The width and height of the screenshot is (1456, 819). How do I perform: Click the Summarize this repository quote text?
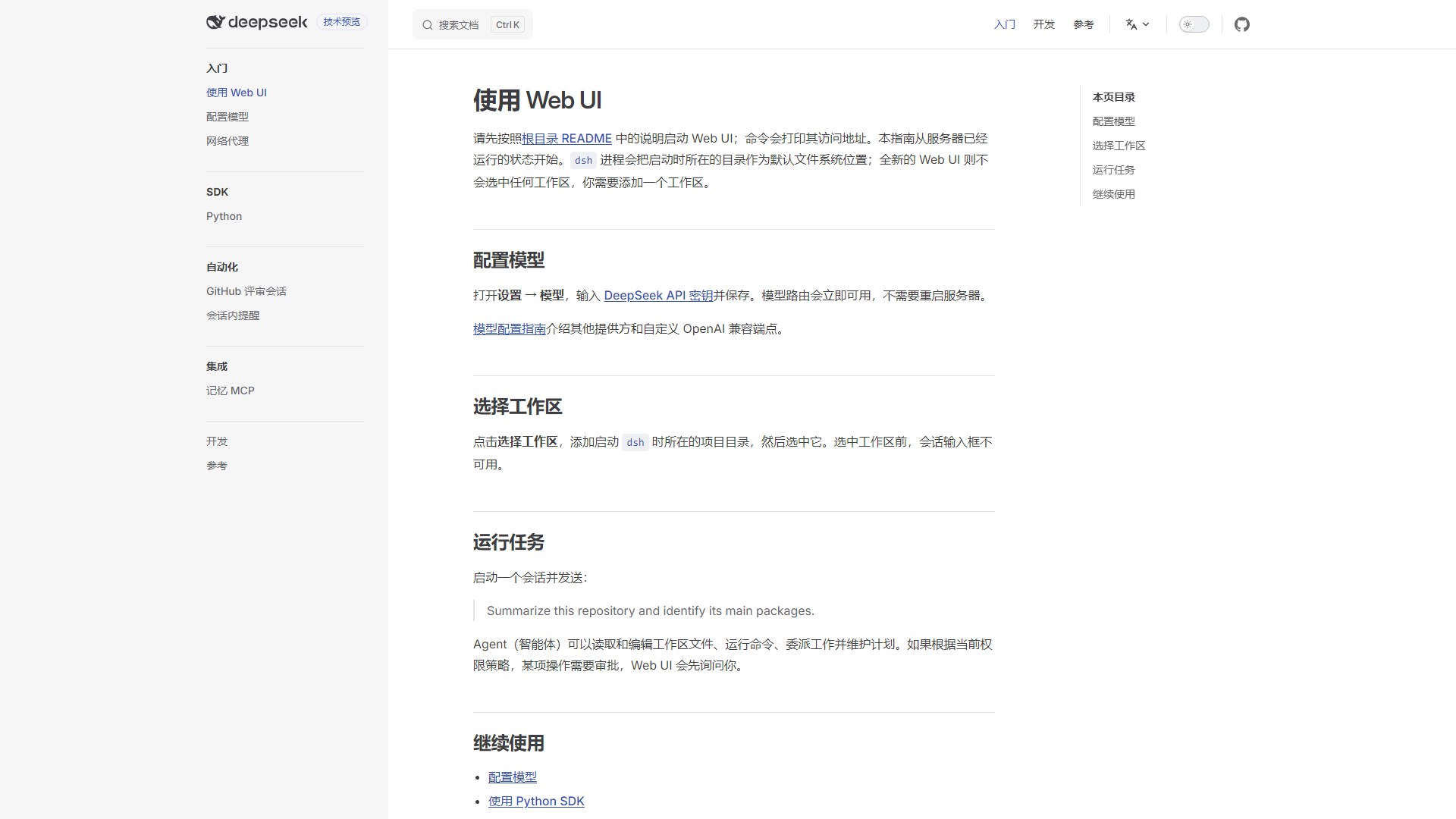click(651, 610)
